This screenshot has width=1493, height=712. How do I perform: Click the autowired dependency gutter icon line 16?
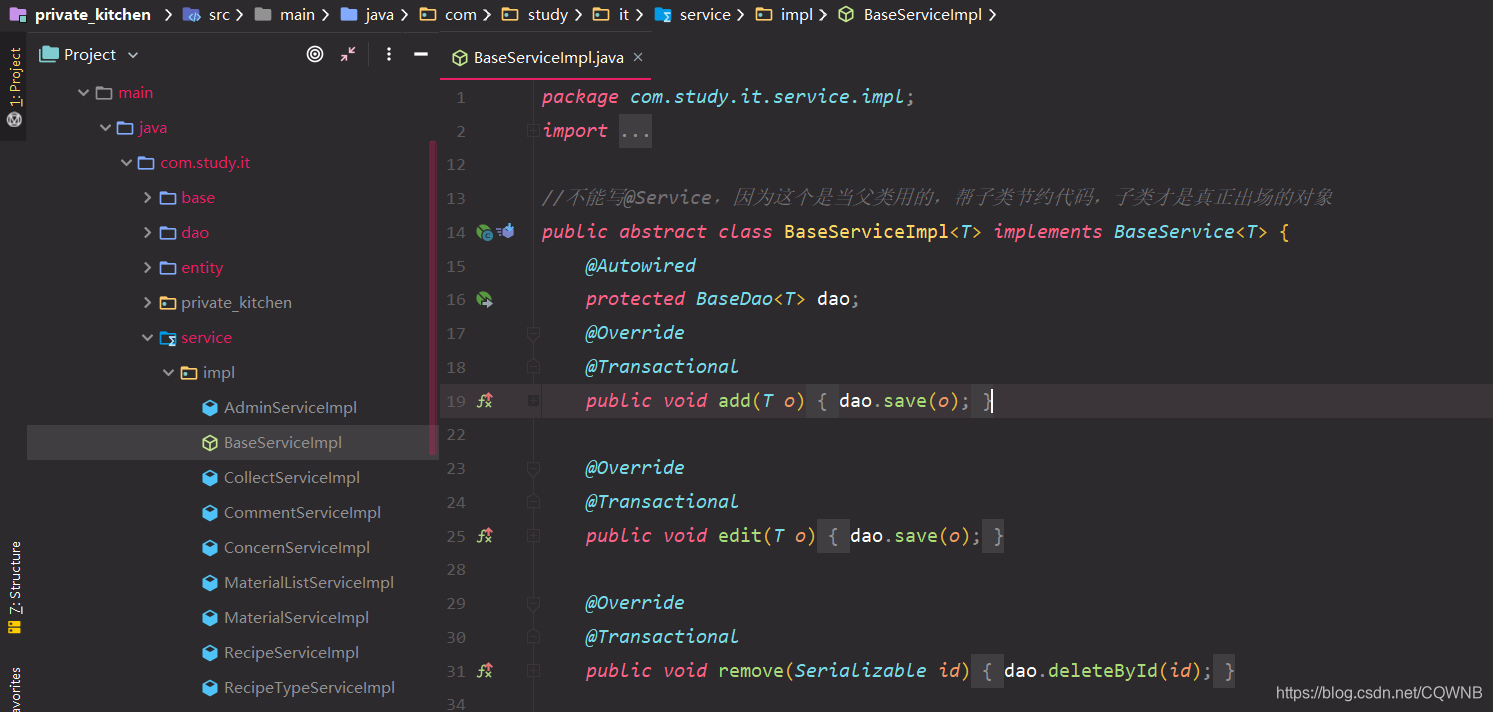pyautogui.click(x=484, y=299)
